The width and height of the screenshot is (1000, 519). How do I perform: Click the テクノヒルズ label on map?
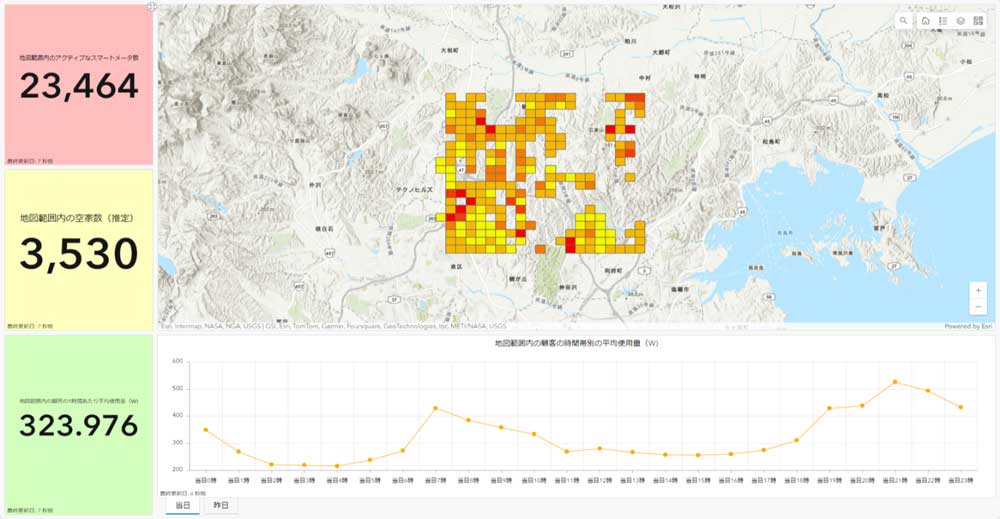coord(413,188)
